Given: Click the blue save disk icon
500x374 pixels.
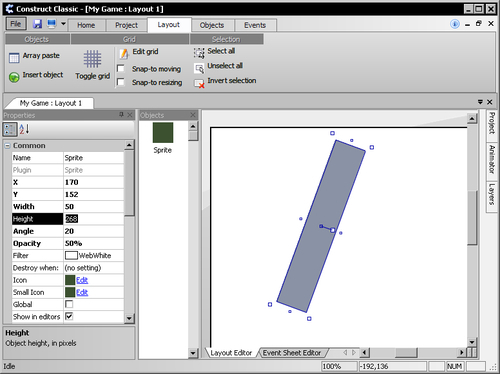Looking at the screenshot, I should point(37,24).
